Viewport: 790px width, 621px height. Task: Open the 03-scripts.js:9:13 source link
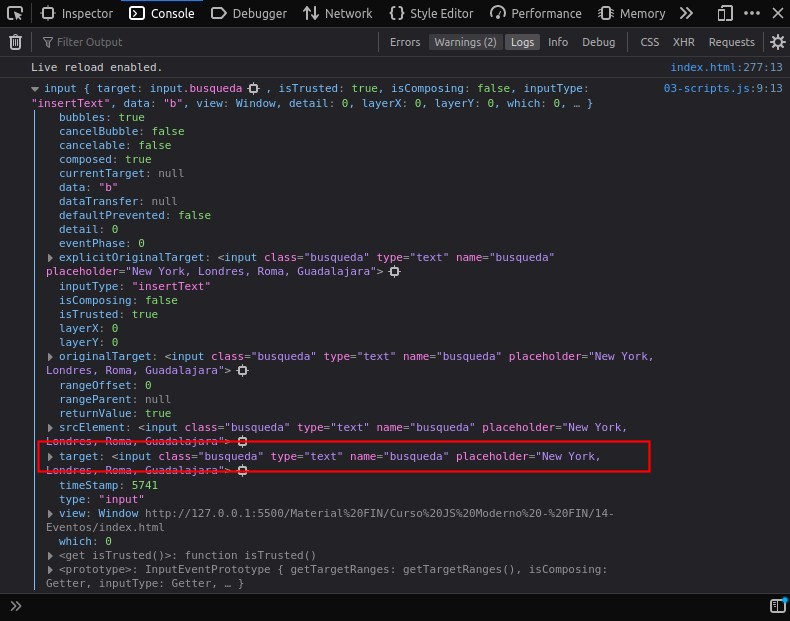tap(722, 88)
